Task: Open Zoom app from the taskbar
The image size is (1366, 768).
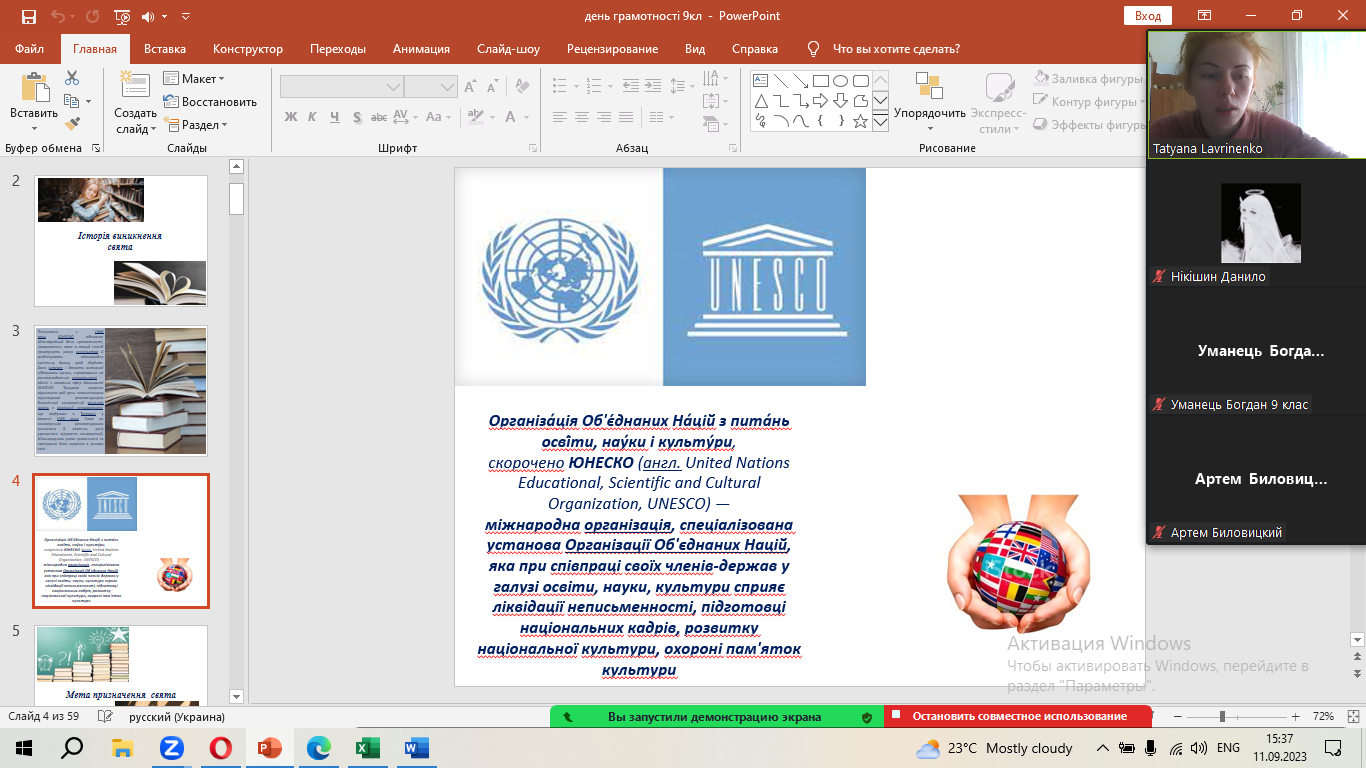Action: pyautogui.click(x=171, y=747)
